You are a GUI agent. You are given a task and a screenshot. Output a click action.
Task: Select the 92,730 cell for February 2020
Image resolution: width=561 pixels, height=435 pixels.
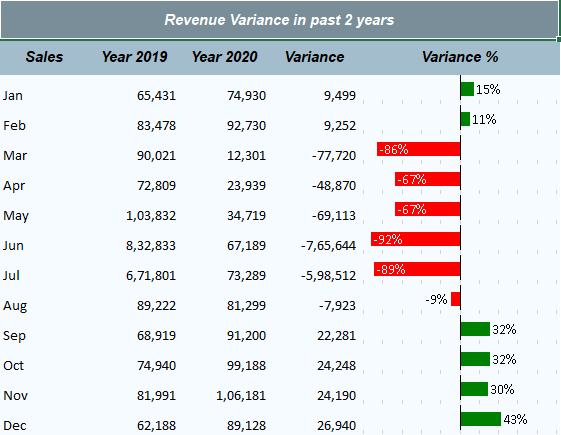[x=247, y=126]
